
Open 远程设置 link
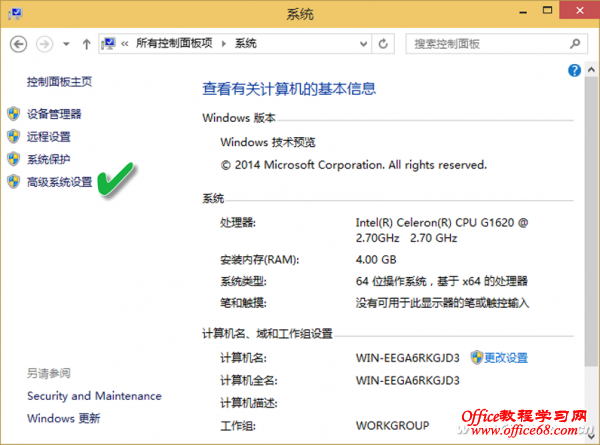click(49, 137)
